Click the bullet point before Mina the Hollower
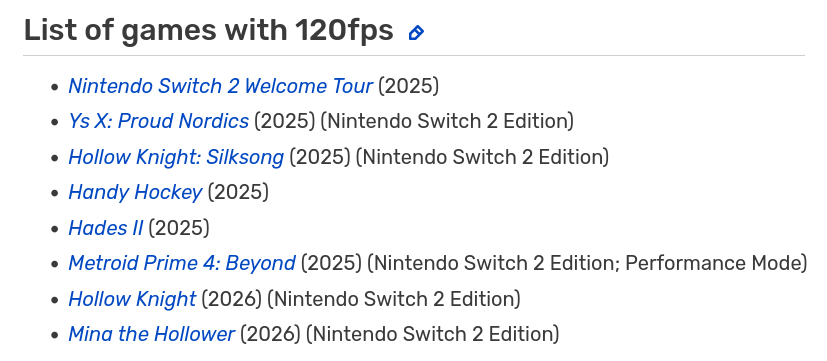The width and height of the screenshot is (827, 361). tap(54, 336)
